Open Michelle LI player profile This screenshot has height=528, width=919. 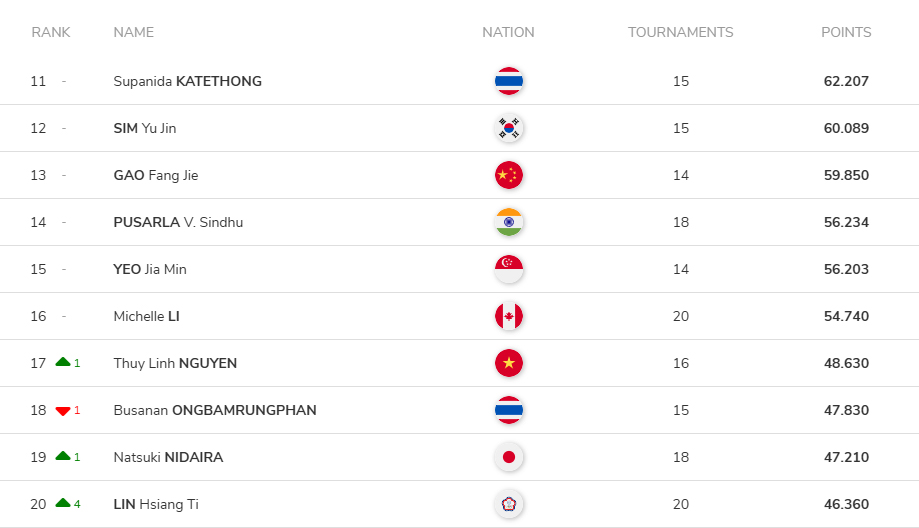(x=147, y=316)
